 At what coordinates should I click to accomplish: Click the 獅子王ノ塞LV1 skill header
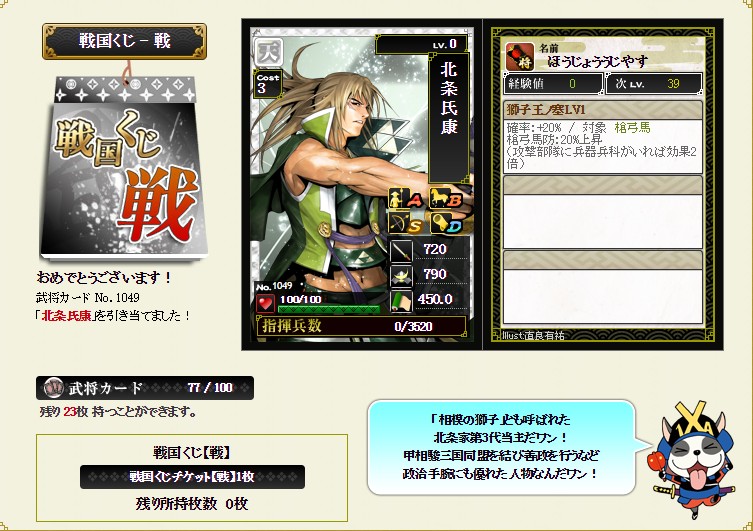tap(603, 110)
